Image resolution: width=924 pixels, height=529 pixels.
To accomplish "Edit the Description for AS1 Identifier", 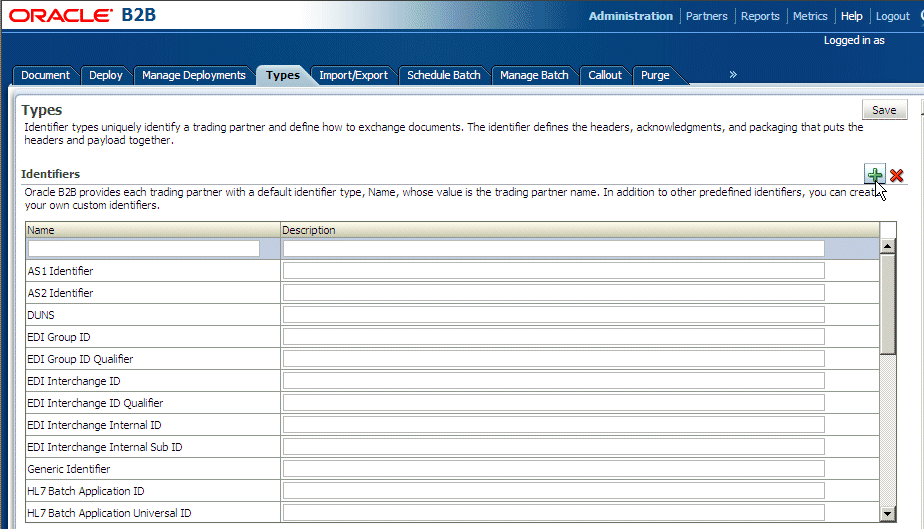I will [x=553, y=271].
